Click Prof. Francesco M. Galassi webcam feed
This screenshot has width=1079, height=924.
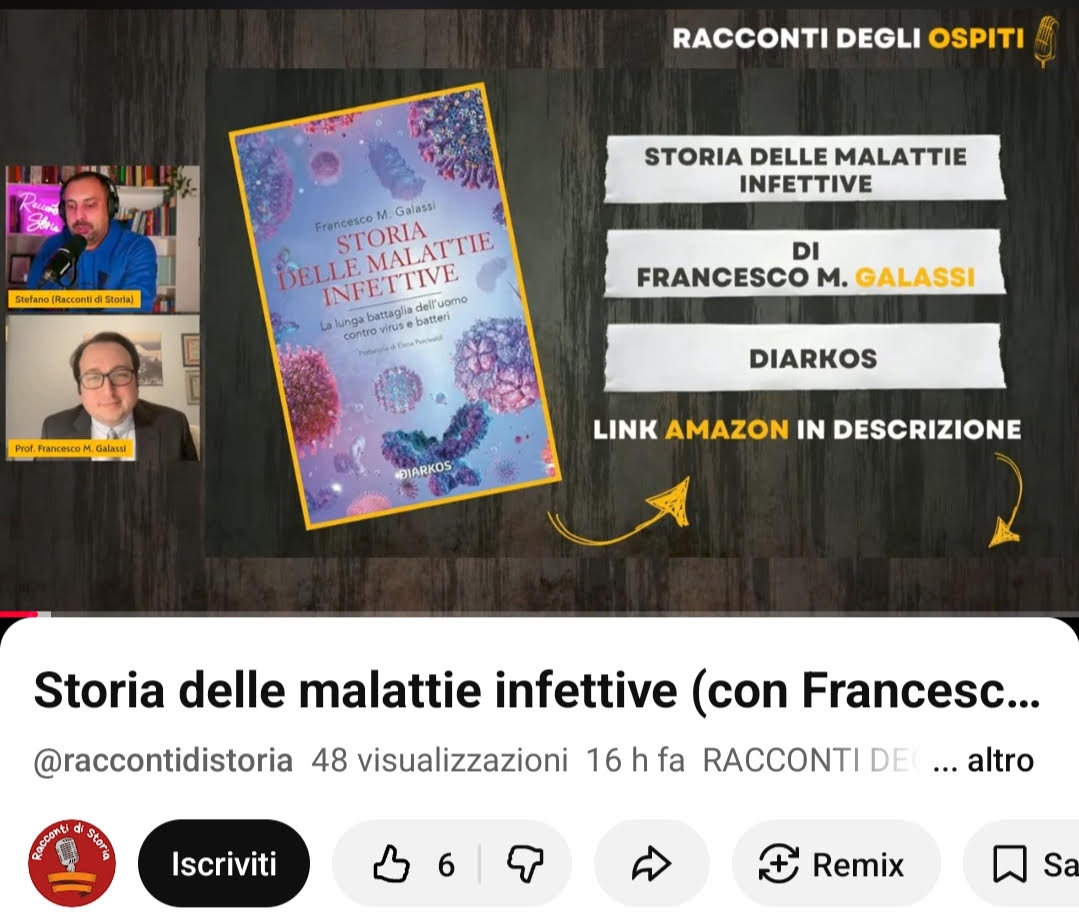[x=103, y=388]
